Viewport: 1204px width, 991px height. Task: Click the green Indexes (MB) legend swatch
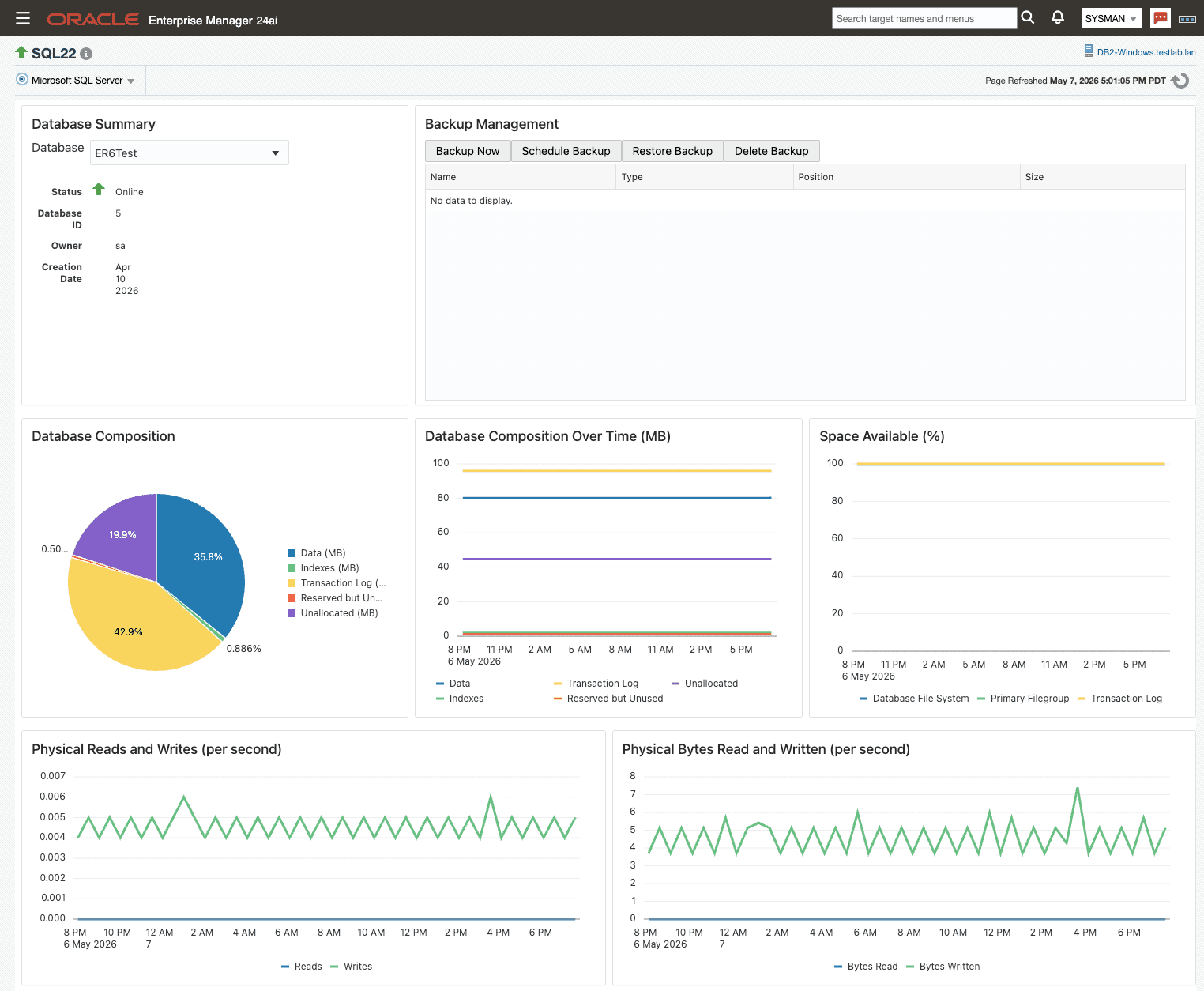tap(292, 568)
